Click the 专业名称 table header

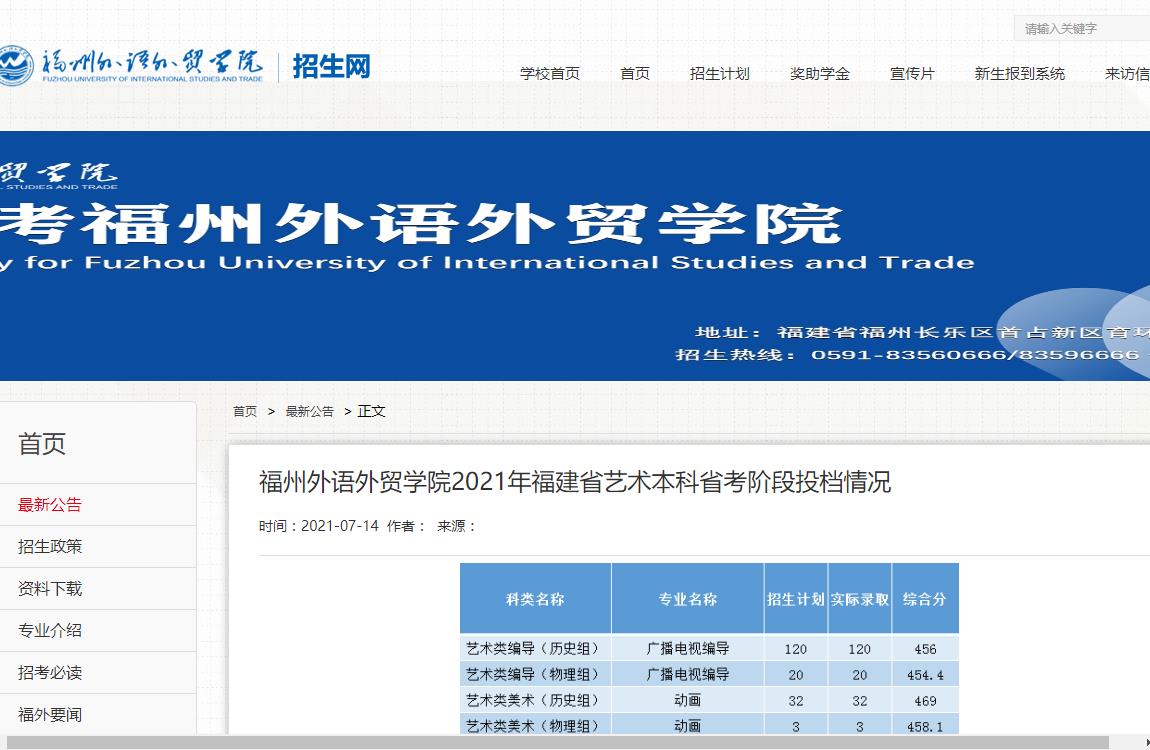(687, 599)
